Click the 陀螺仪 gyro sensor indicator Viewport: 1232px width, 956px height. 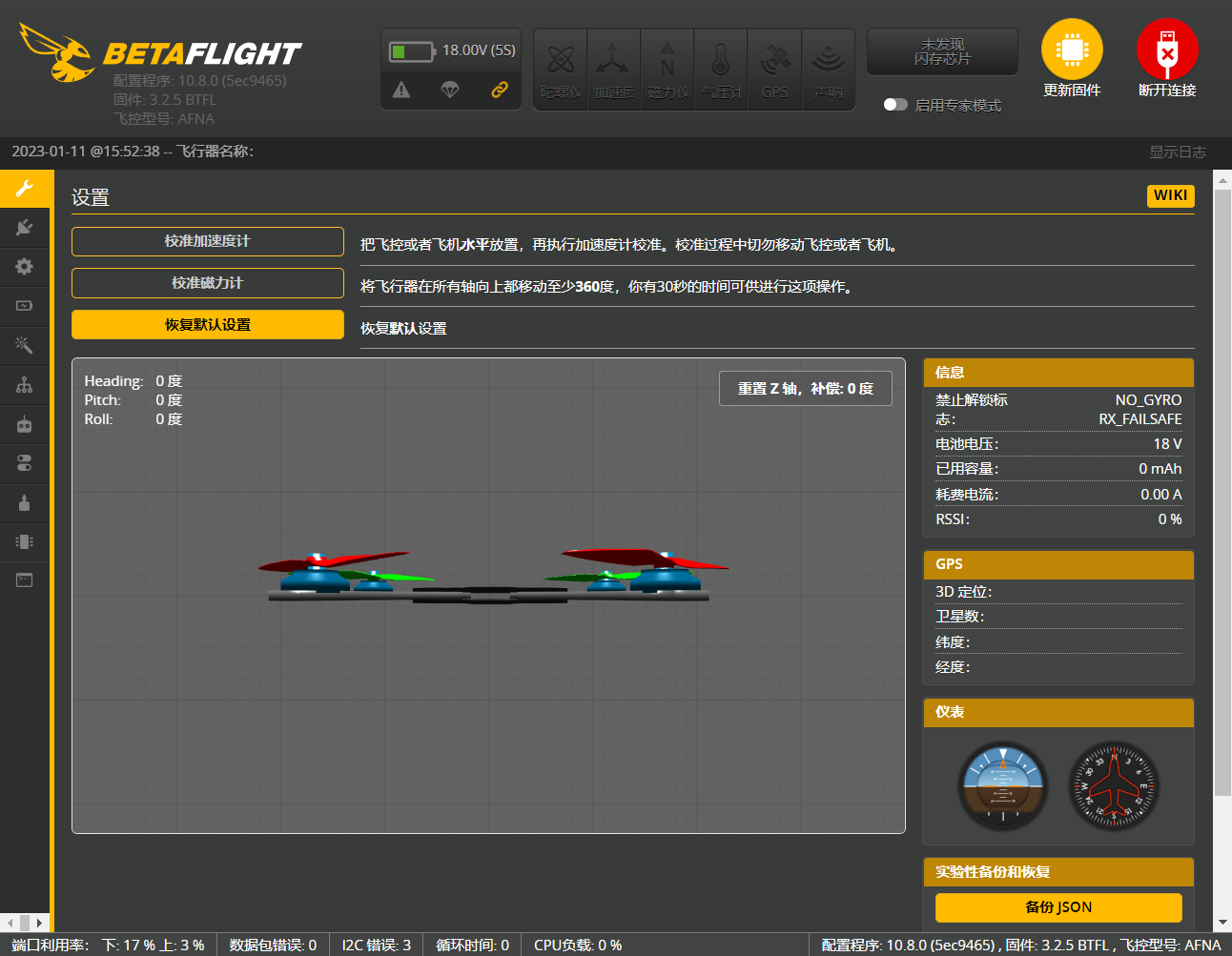pyautogui.click(x=561, y=70)
